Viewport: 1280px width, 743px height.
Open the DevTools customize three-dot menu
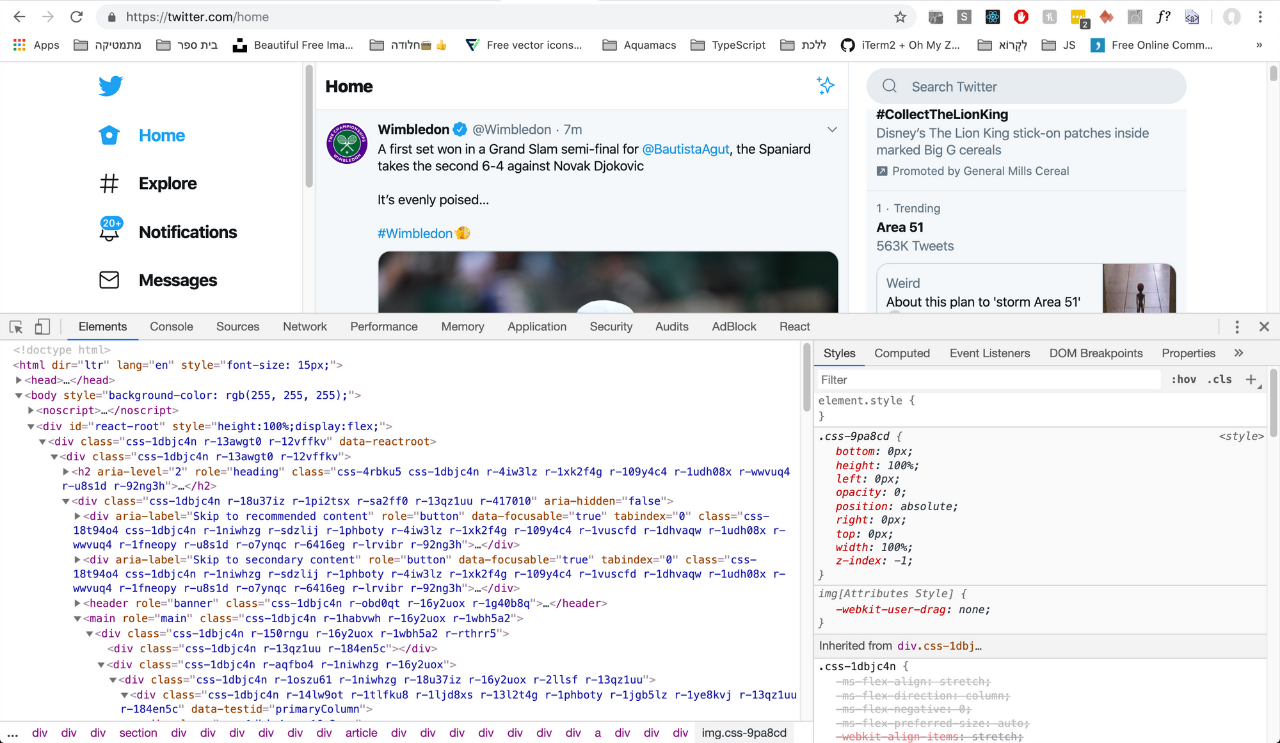pyautogui.click(x=1237, y=327)
